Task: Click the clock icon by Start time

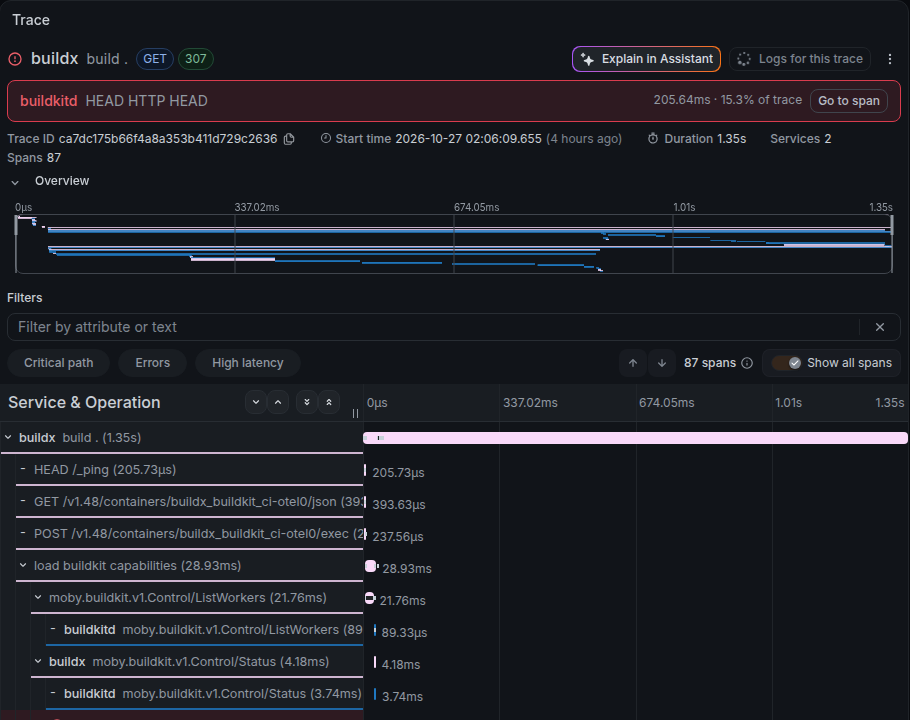Action: (x=326, y=139)
